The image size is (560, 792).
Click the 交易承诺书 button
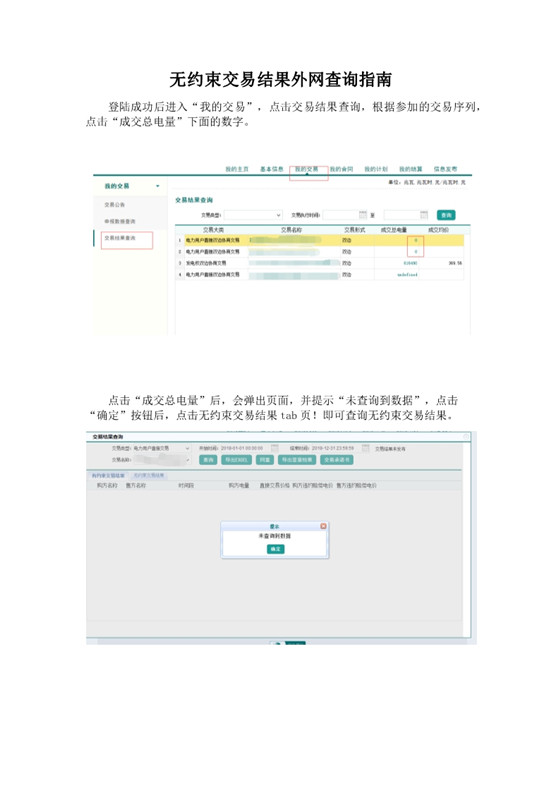click(337, 460)
